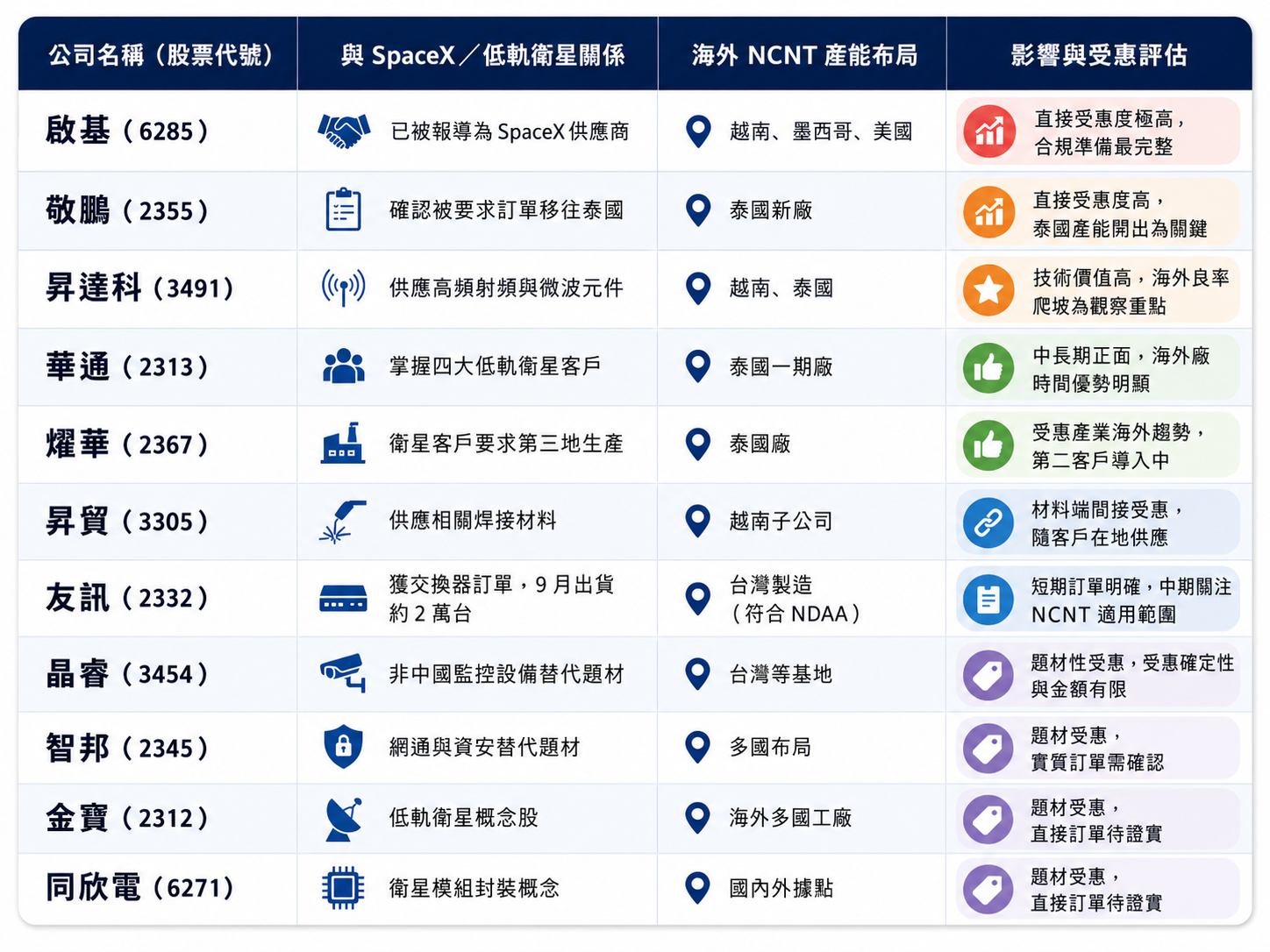Click the purple tag icon in 同欣電 row
This screenshot has height=952, width=1270.
point(988,888)
